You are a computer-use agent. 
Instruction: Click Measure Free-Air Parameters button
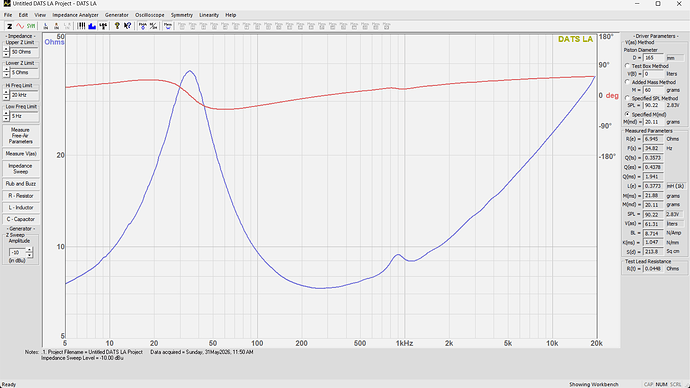(21, 136)
